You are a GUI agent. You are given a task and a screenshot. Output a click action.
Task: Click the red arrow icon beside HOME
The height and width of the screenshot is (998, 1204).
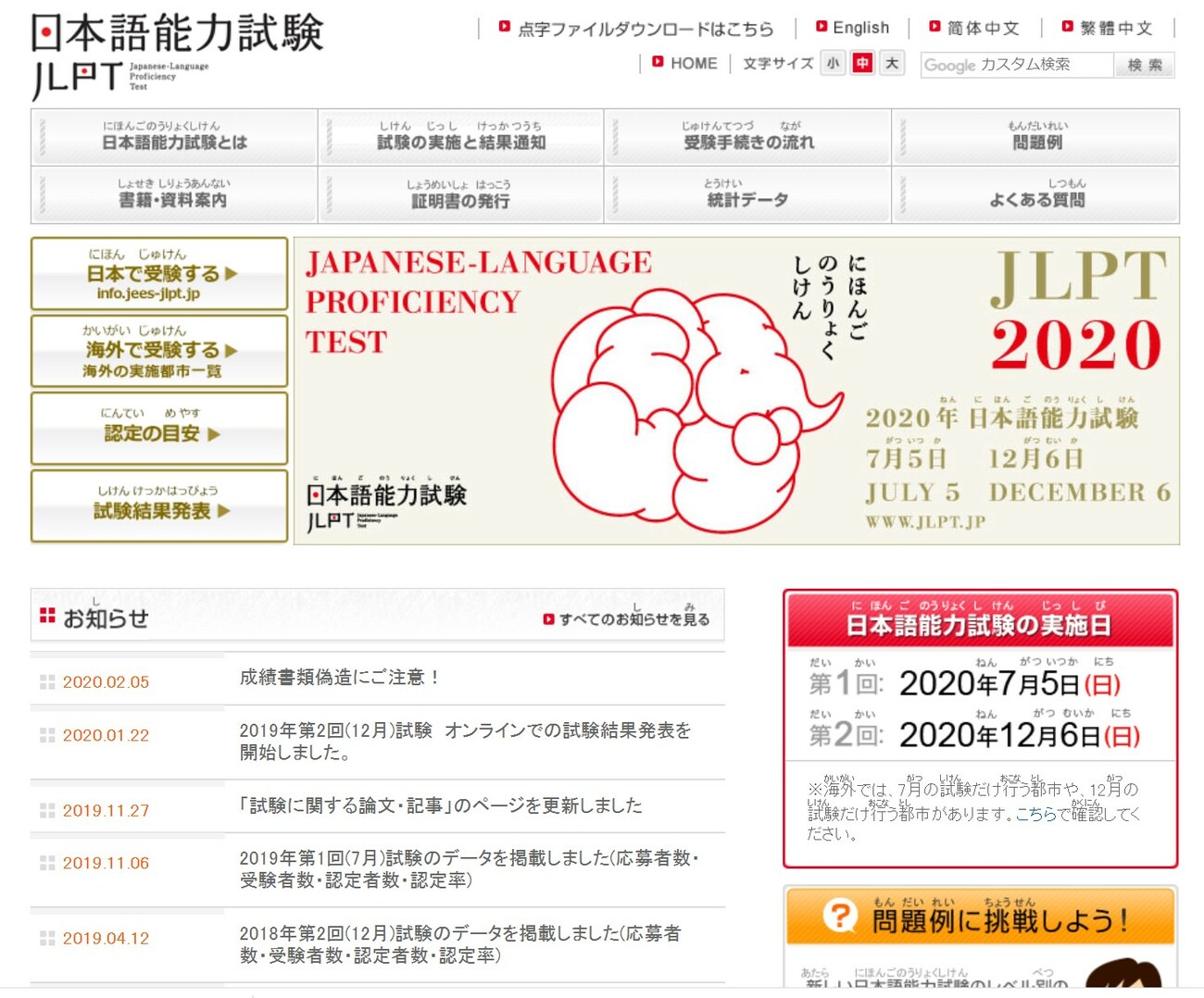tap(658, 62)
